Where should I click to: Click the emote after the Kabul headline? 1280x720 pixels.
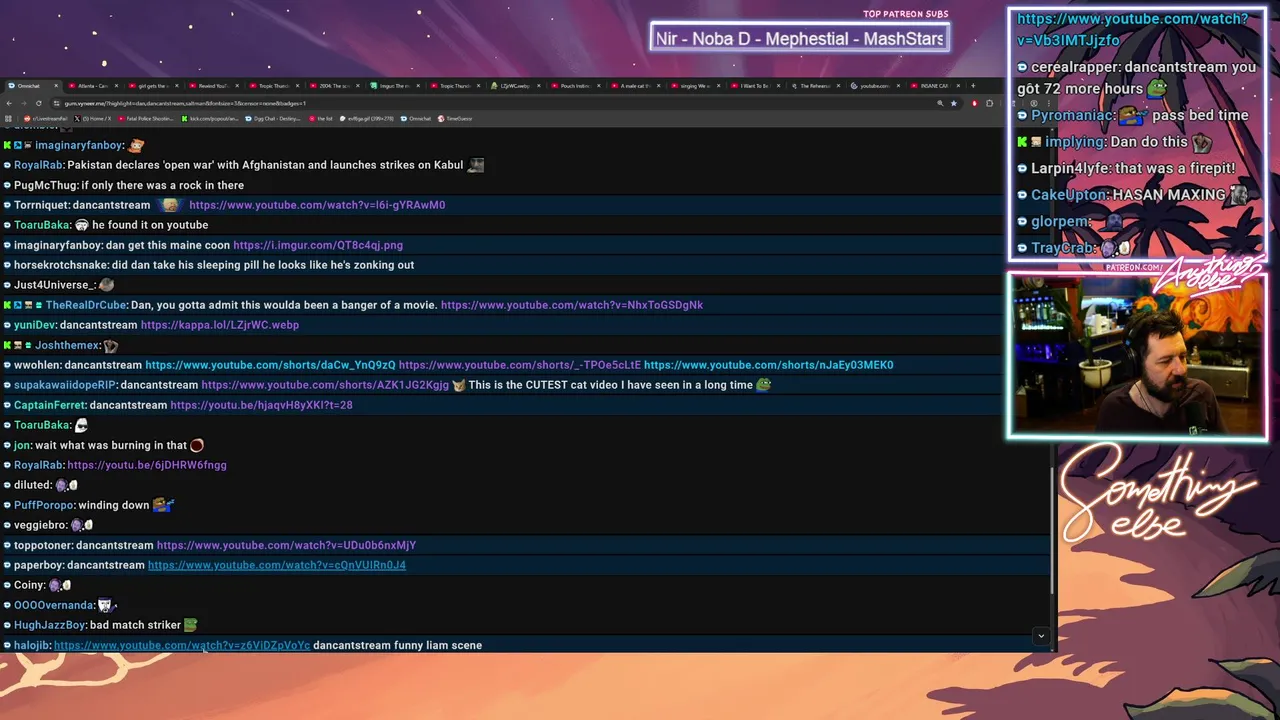tap(476, 165)
